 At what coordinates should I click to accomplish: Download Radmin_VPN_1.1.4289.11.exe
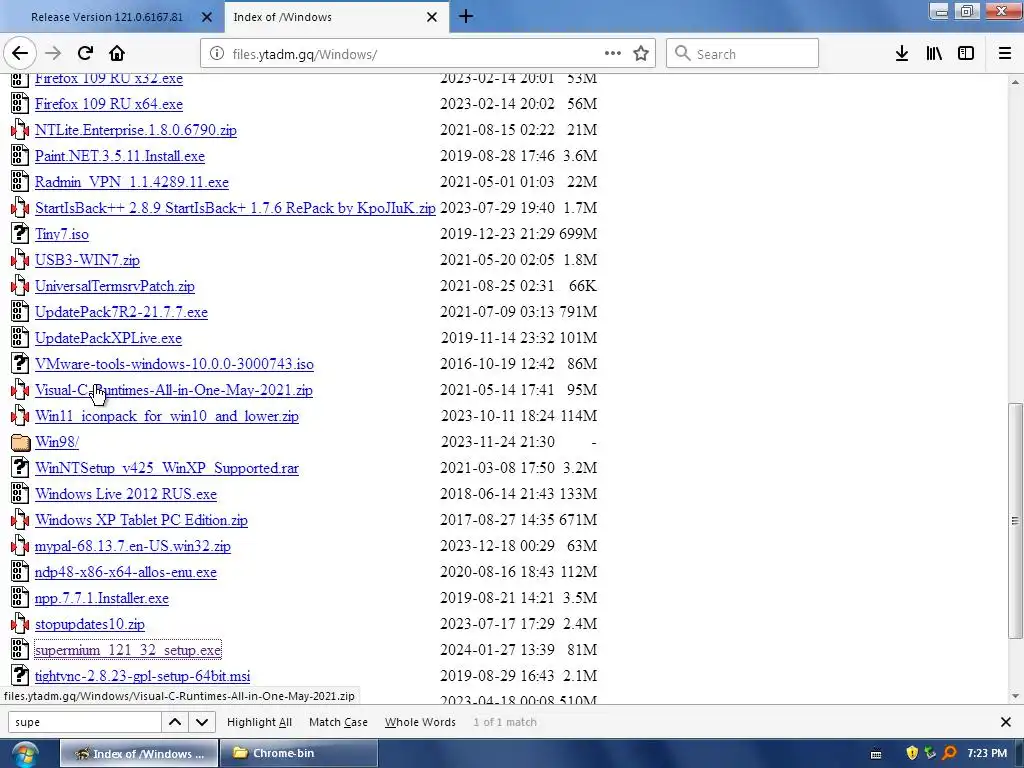pyautogui.click(x=132, y=182)
